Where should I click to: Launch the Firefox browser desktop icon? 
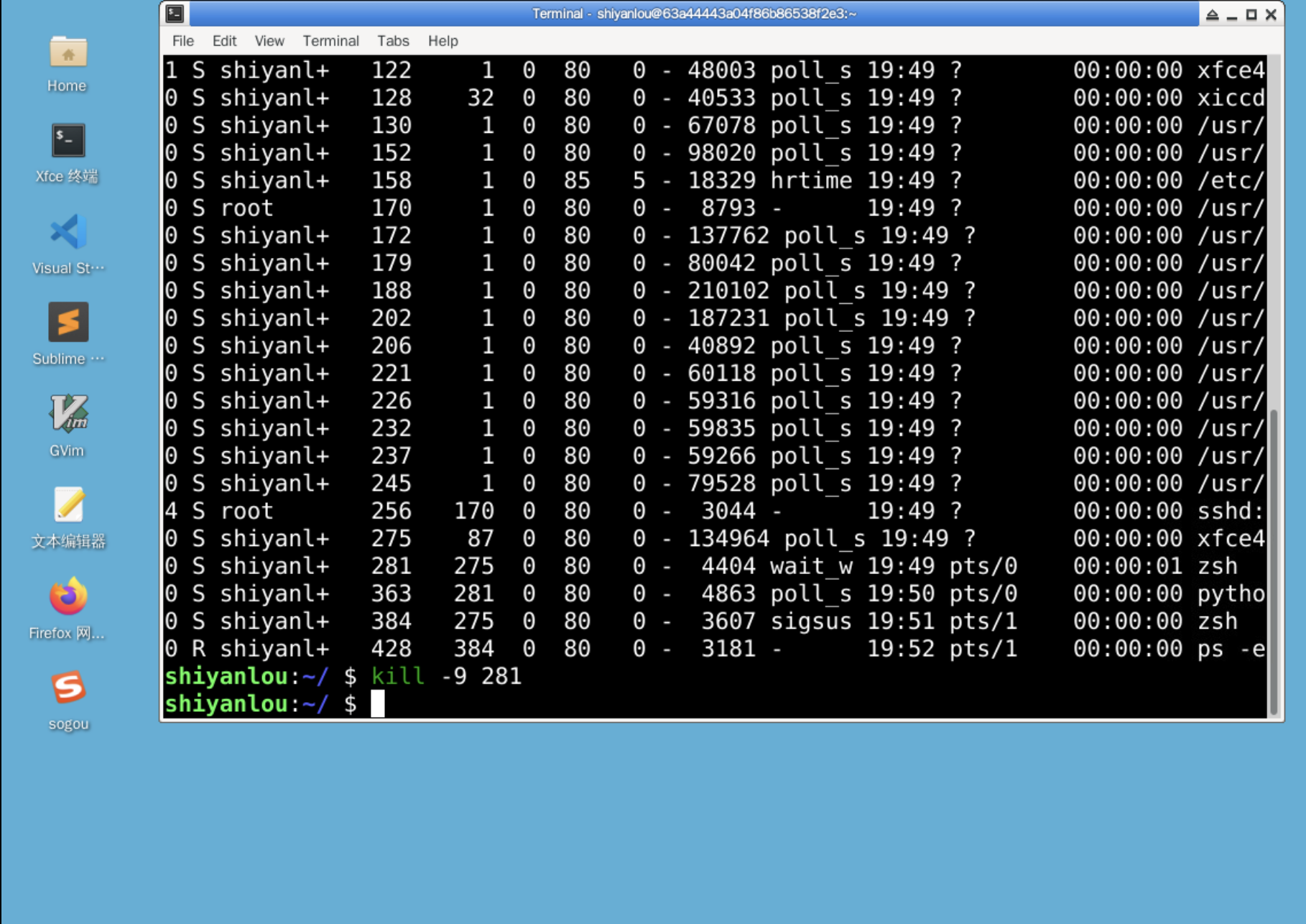point(68,608)
